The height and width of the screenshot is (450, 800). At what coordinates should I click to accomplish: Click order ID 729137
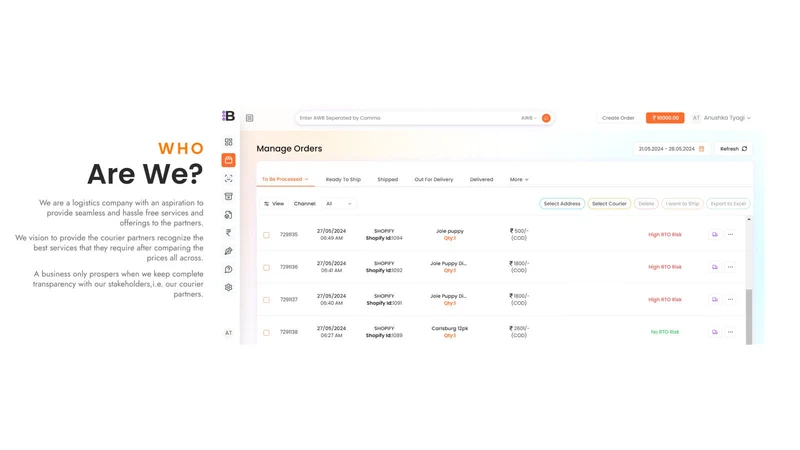click(x=289, y=299)
